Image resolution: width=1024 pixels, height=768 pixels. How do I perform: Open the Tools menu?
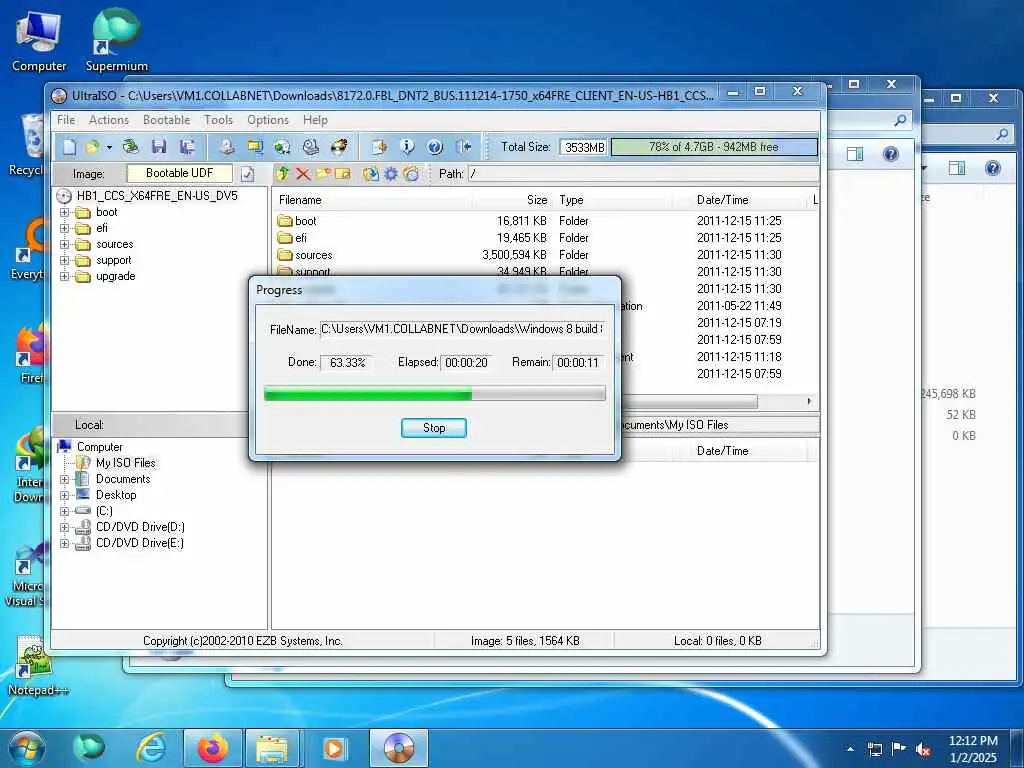(218, 120)
